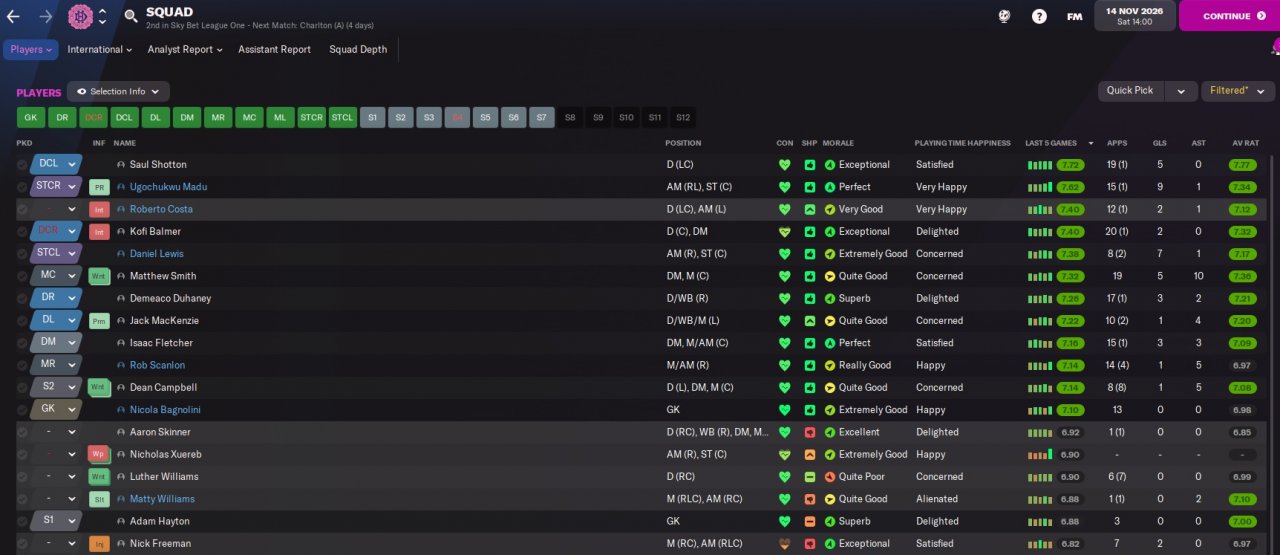Viewport: 1280px width, 555px height.
Task: Open Nicola Bagnolini's GK position dropdown
Action: 56,409
